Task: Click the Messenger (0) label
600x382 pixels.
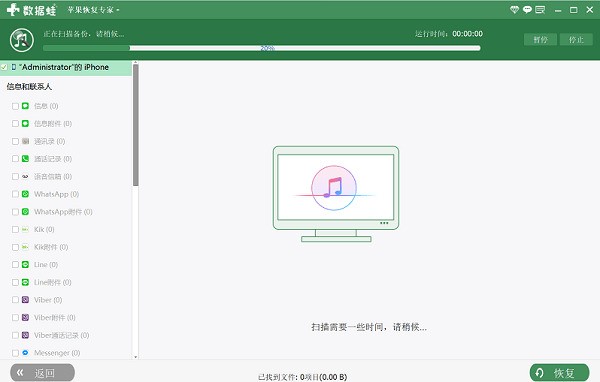Action: pyautogui.click(x=57, y=353)
